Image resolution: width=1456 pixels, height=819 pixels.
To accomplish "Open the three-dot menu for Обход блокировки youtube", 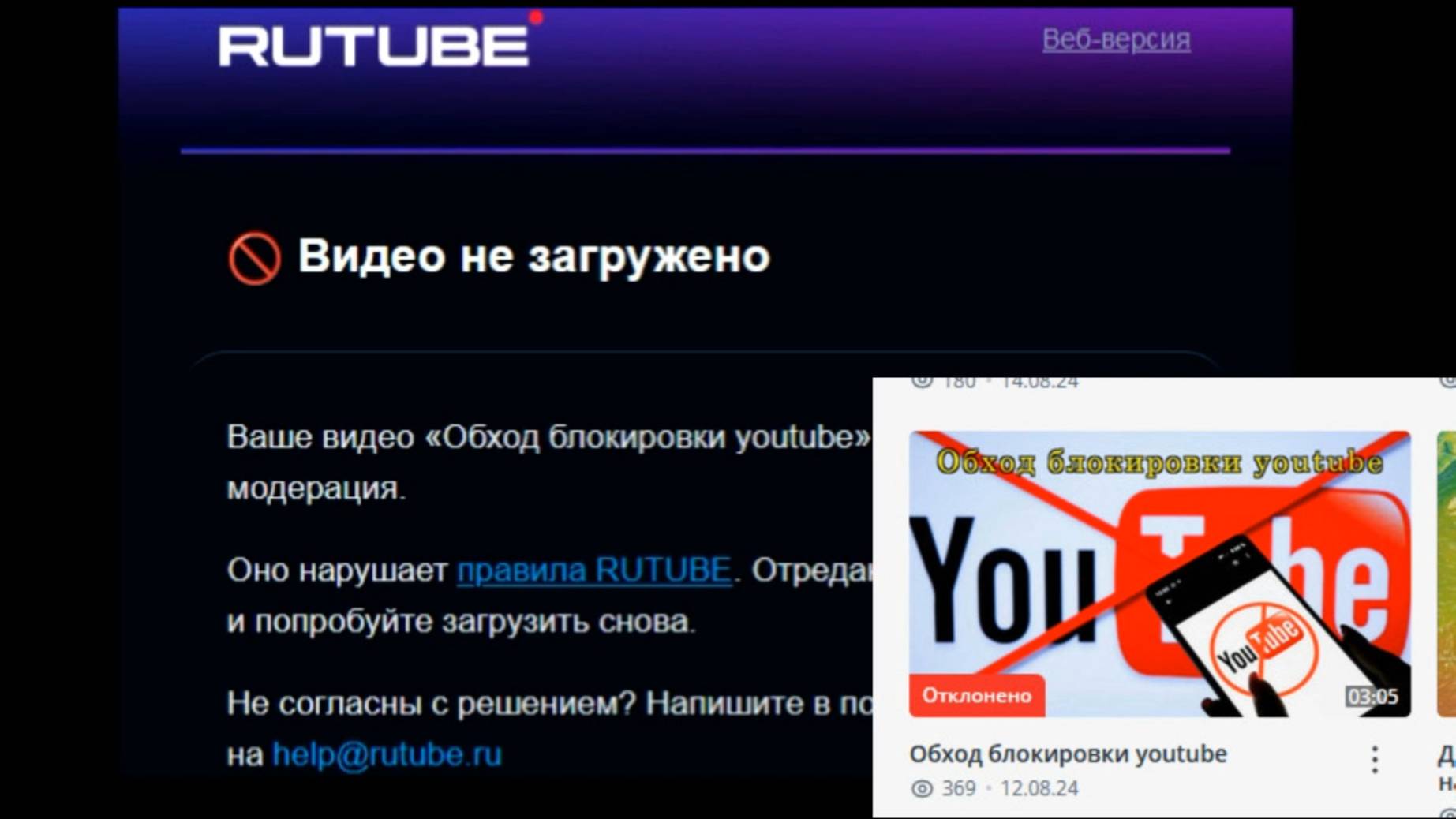I will tap(1375, 759).
